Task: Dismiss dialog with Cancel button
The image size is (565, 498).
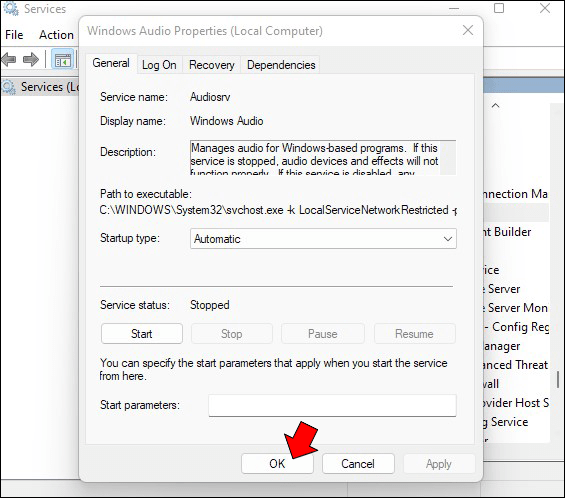Action: [x=358, y=463]
